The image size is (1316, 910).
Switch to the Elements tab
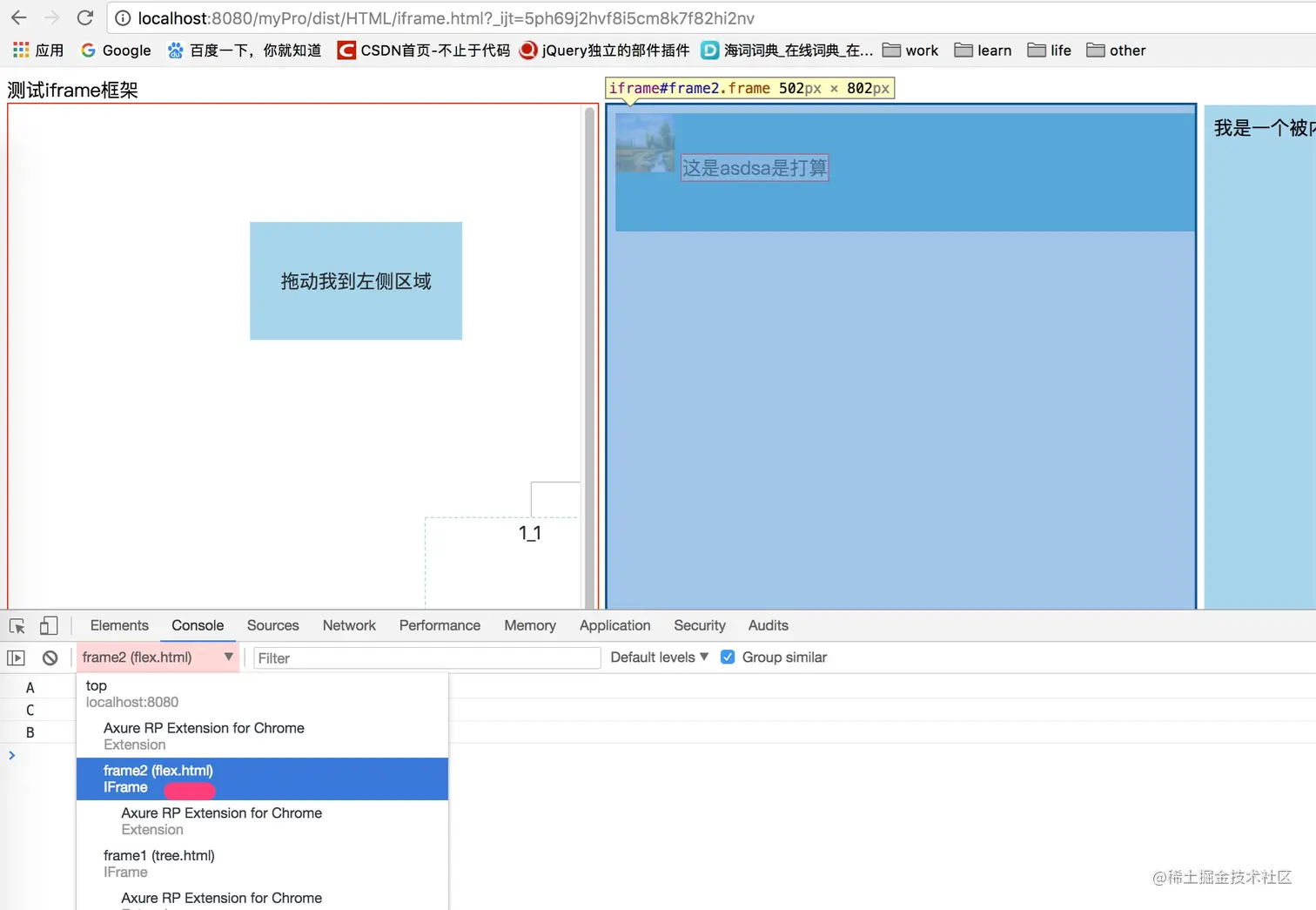point(119,625)
